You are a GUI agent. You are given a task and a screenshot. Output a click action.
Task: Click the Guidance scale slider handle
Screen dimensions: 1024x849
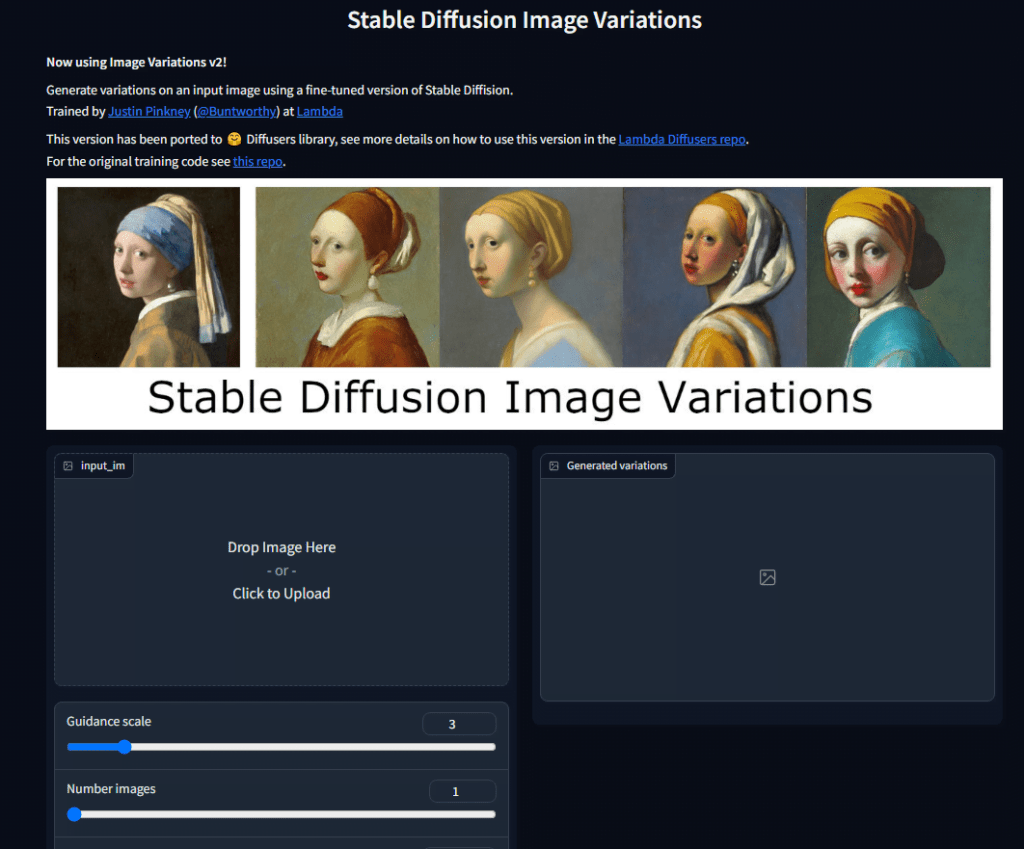[x=124, y=746]
